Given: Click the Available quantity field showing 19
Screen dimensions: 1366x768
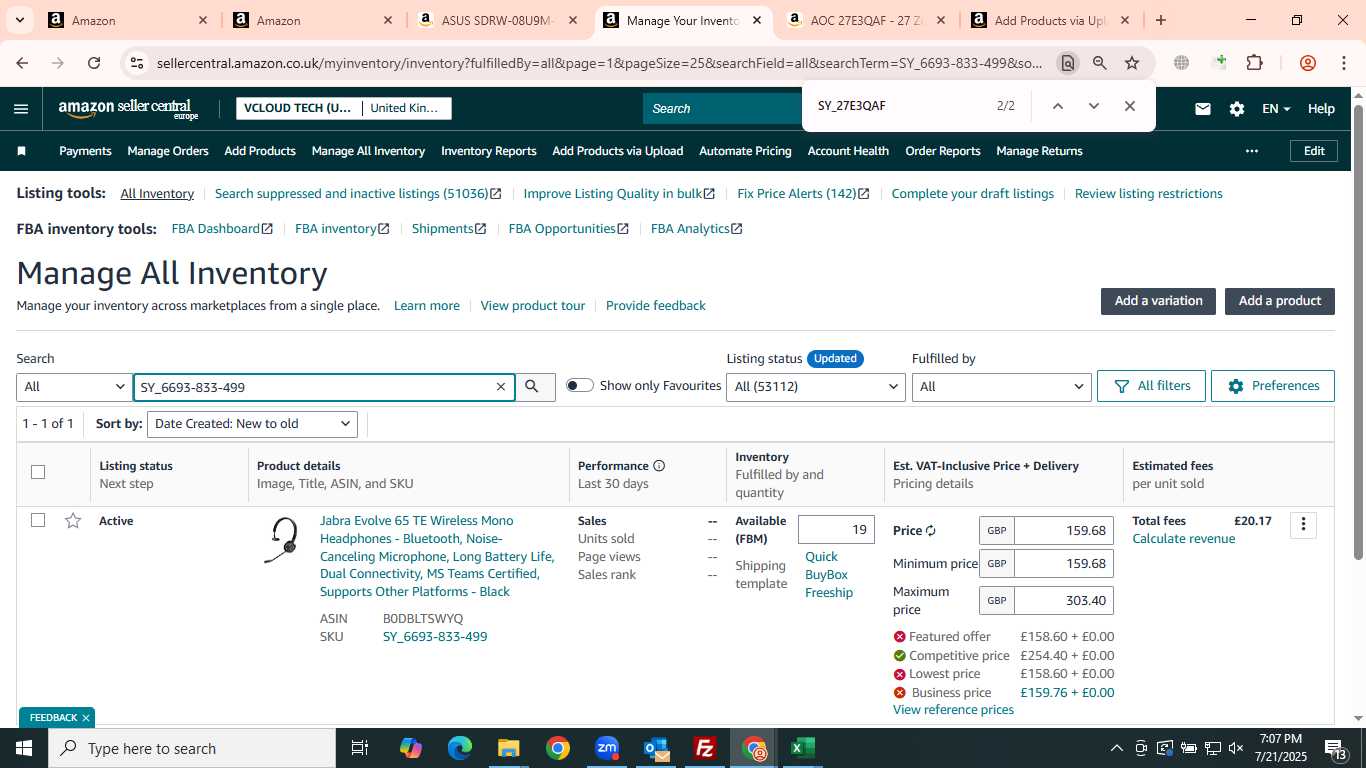Looking at the screenshot, I should pyautogui.click(x=836, y=530).
